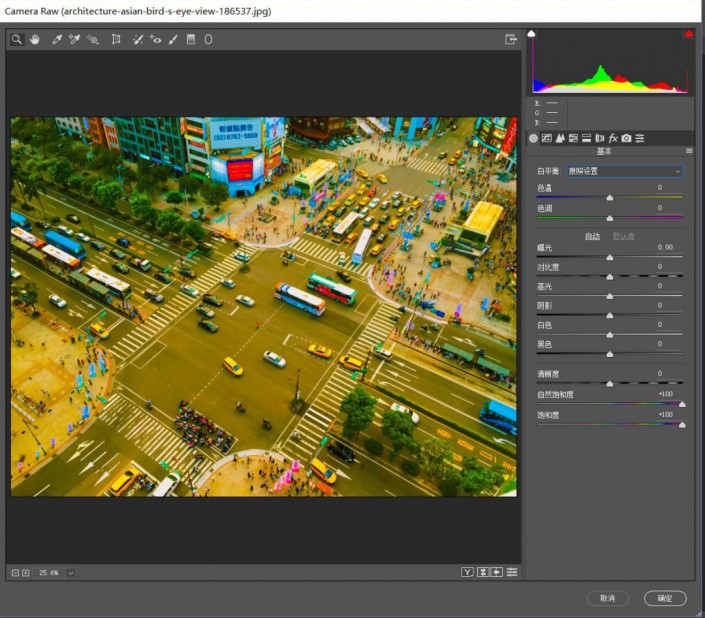
Task: Select the Adjustment Brush tool
Action: tap(173, 40)
